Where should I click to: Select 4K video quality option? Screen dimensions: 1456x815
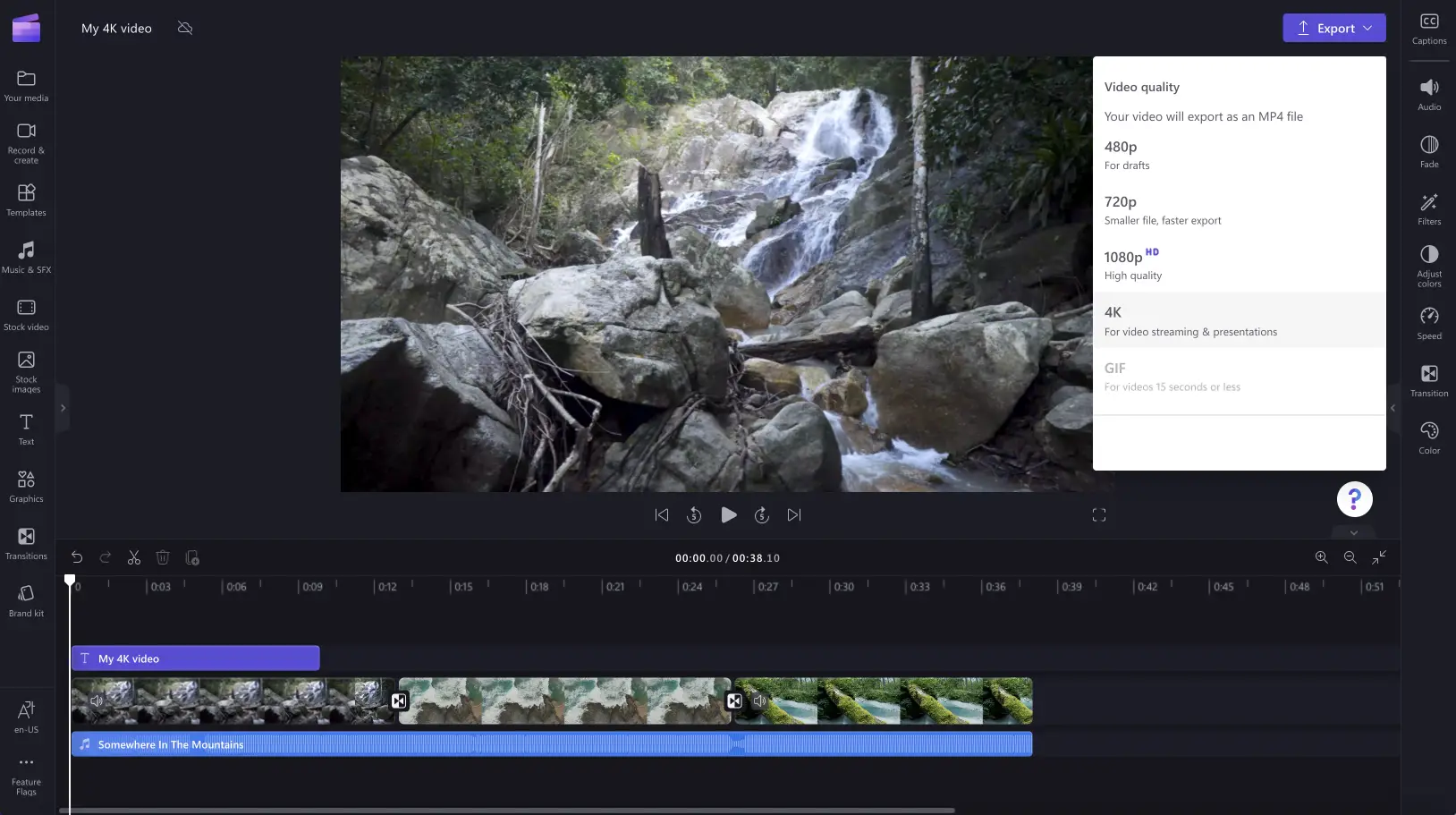[1239, 320]
